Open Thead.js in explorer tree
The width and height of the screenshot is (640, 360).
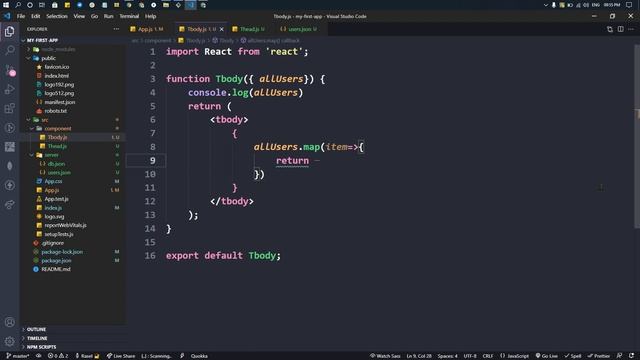click(x=57, y=146)
